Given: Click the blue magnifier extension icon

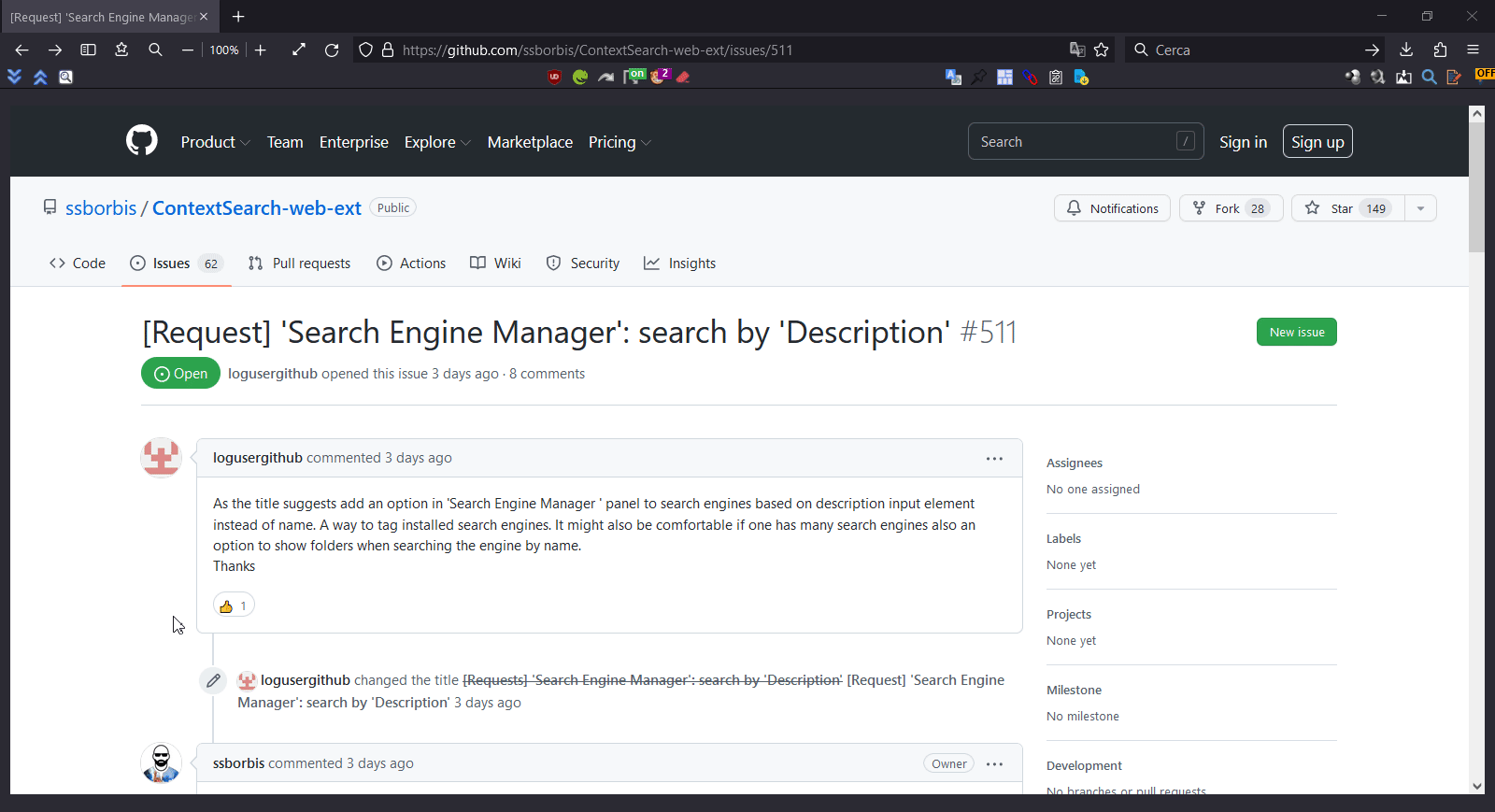Looking at the screenshot, I should click(1429, 77).
